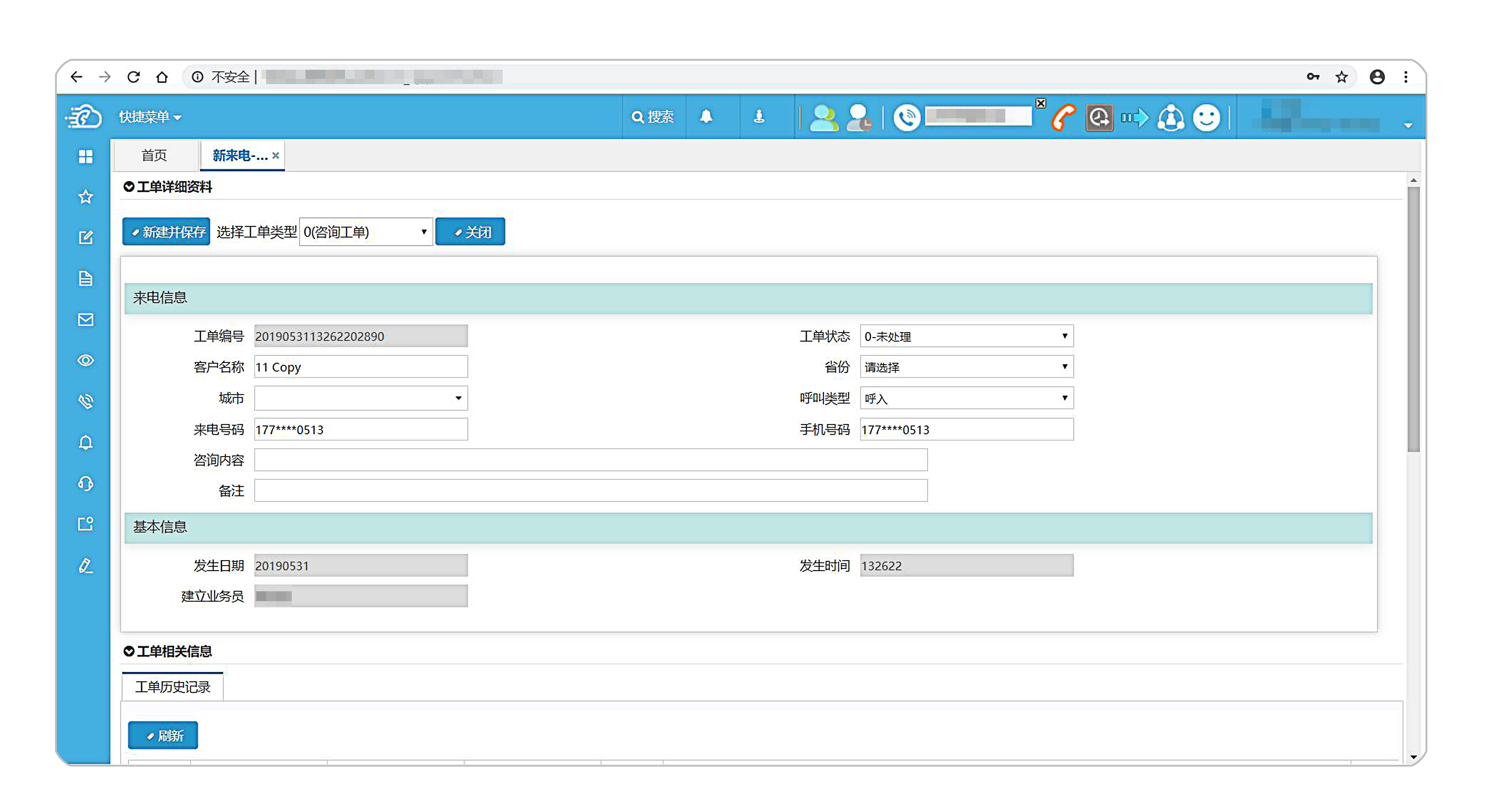Click the 客户名称 input field
The height and width of the screenshot is (812, 1489).
click(x=361, y=366)
